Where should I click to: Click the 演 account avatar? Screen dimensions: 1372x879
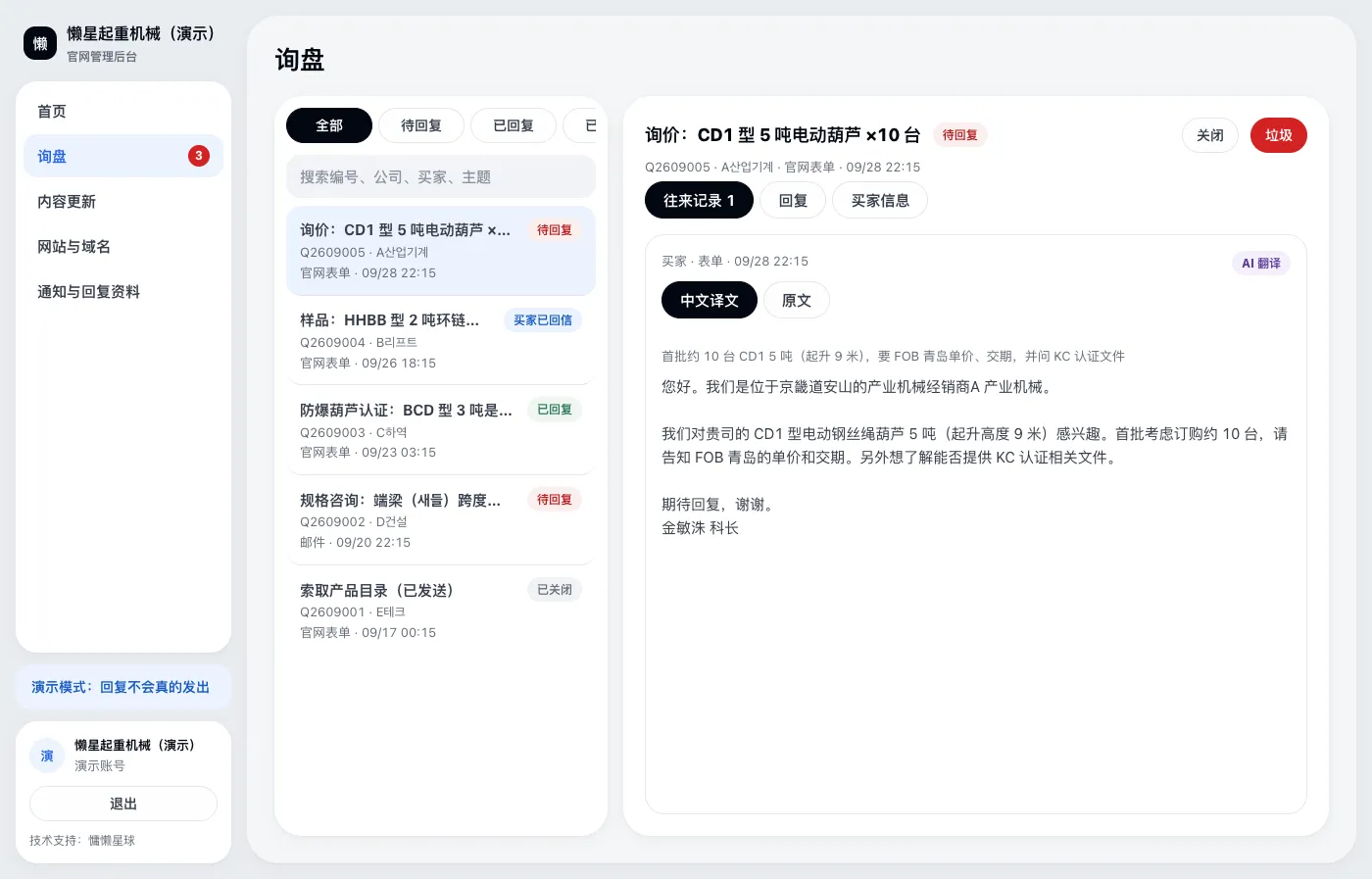47,756
